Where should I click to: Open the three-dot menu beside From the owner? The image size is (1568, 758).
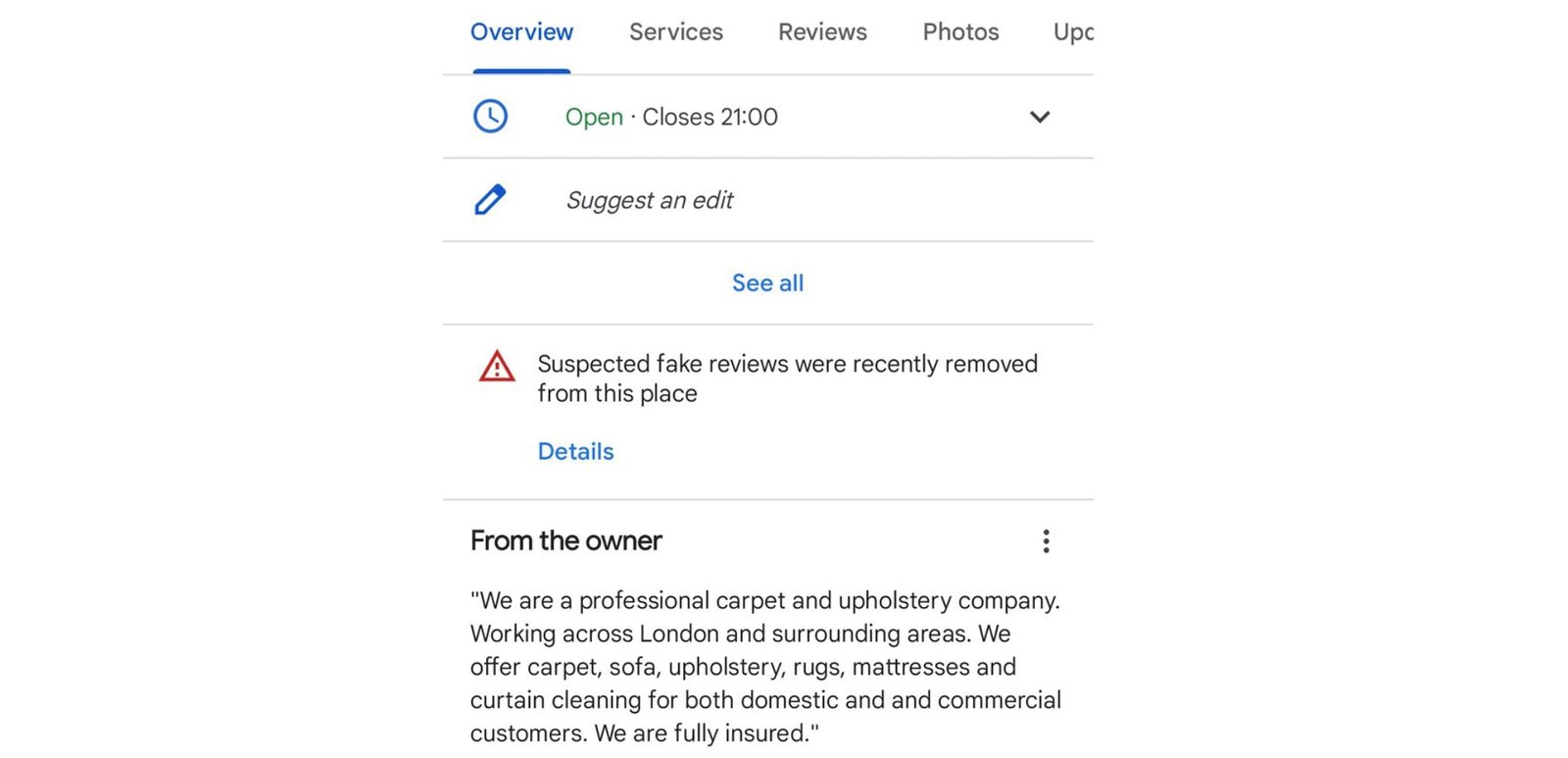click(x=1046, y=541)
